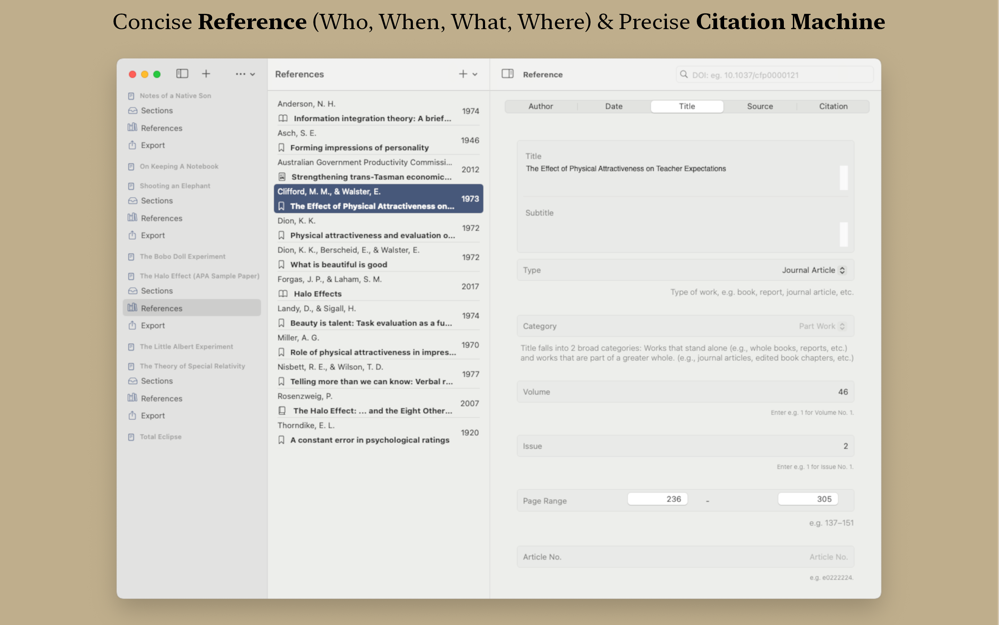Click bookmark icon beside A constant error
Viewport: 1000px width, 625px height.
click(x=281, y=440)
